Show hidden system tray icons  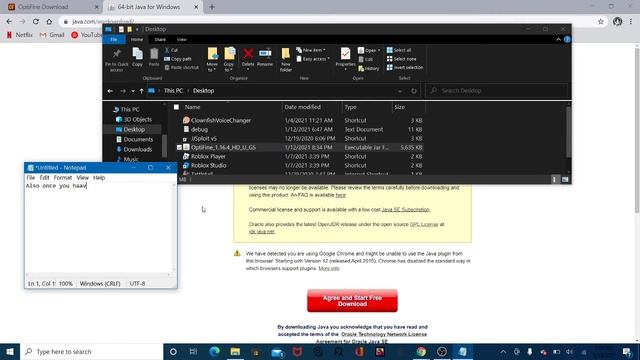[503, 352]
